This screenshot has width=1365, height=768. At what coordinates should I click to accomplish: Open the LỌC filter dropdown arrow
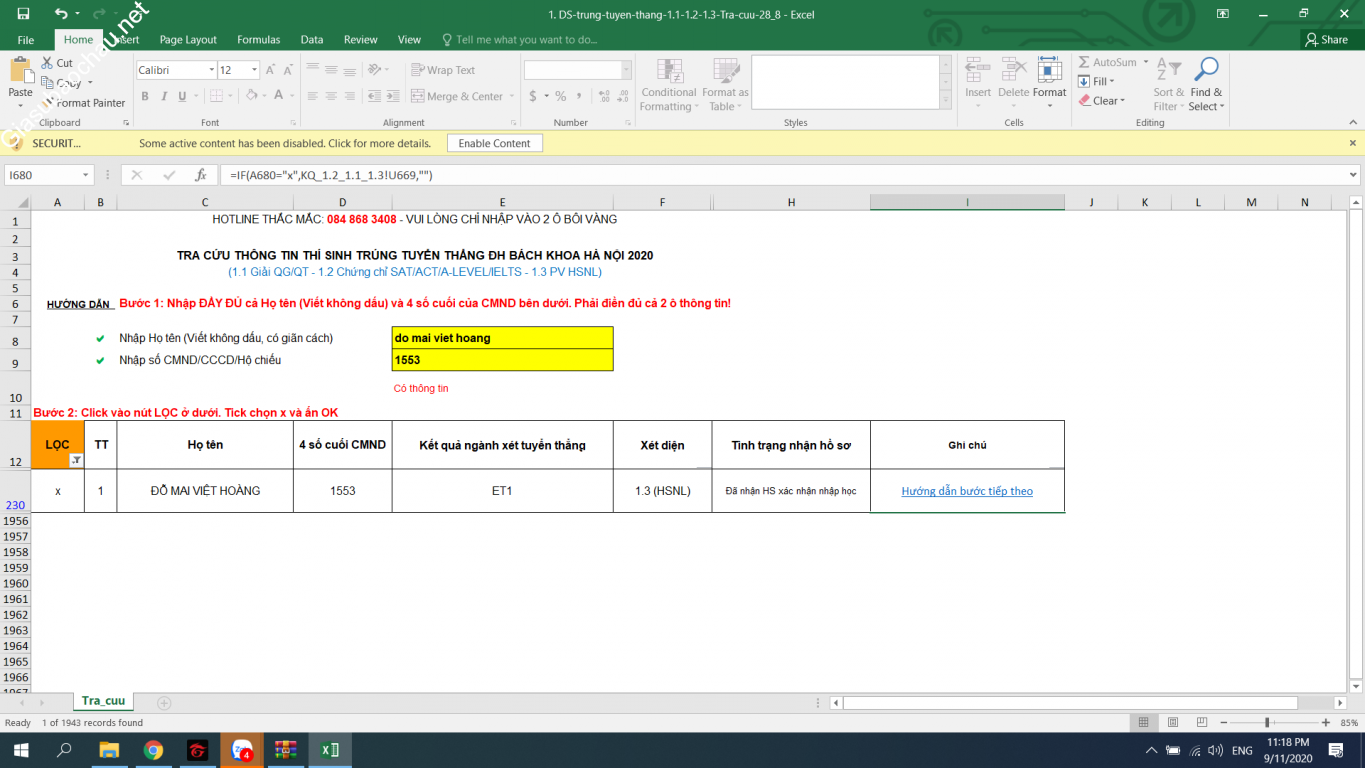coord(76,460)
